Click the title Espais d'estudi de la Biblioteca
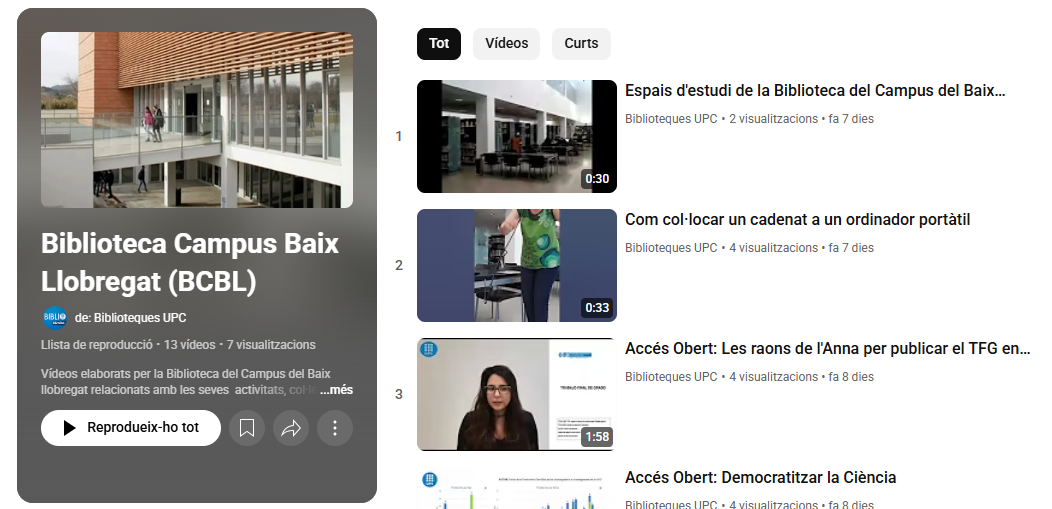This screenshot has height=509, width=1052. 814,91
